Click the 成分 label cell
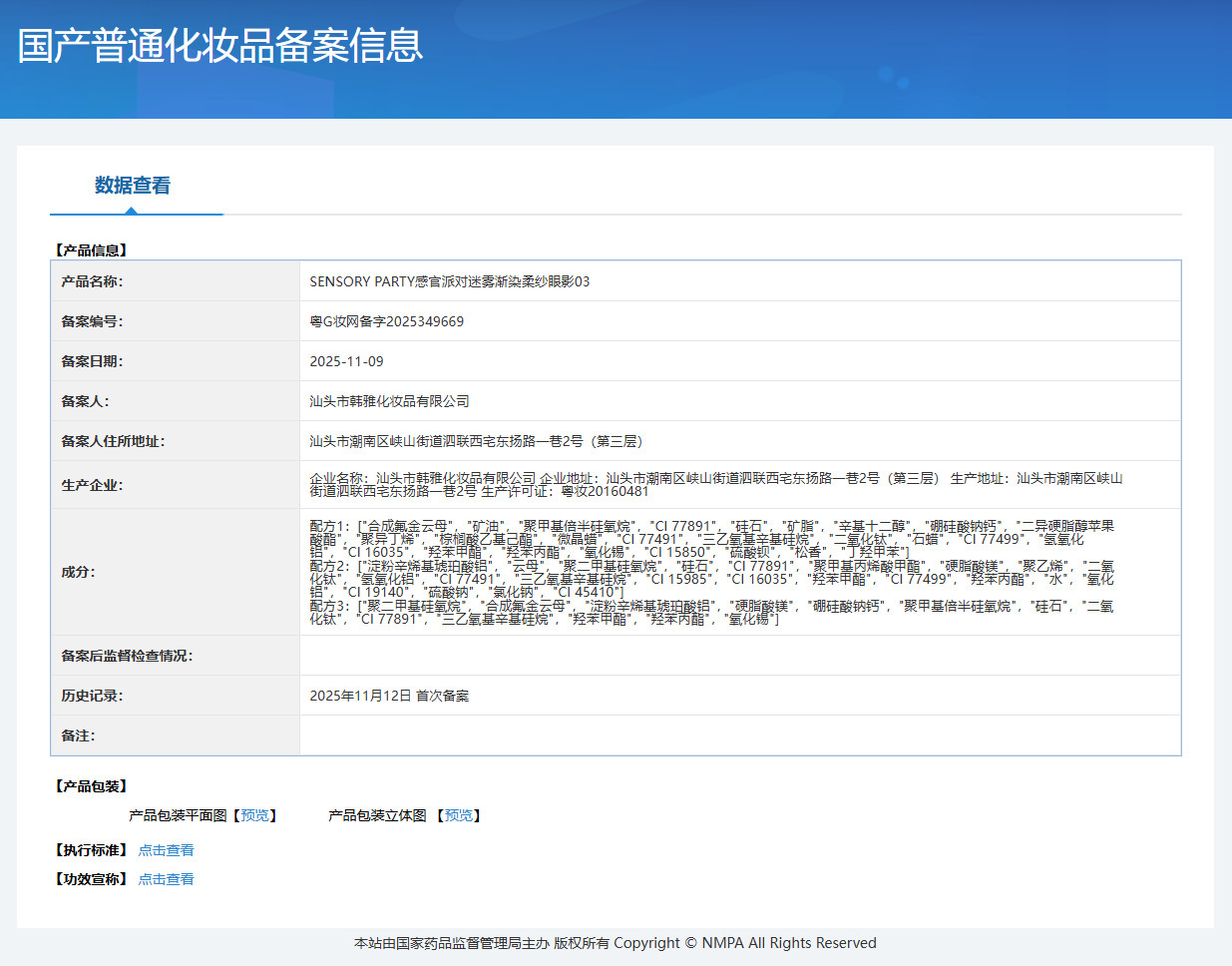 pos(176,572)
